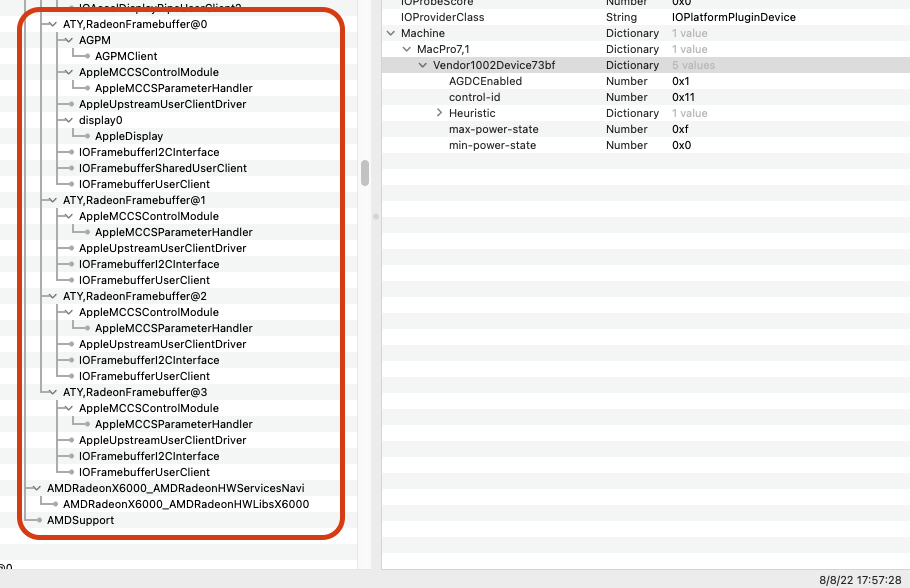Image resolution: width=910 pixels, height=588 pixels.
Task: Select IOFramebufferSharedUserClient entry
Action: pos(162,168)
